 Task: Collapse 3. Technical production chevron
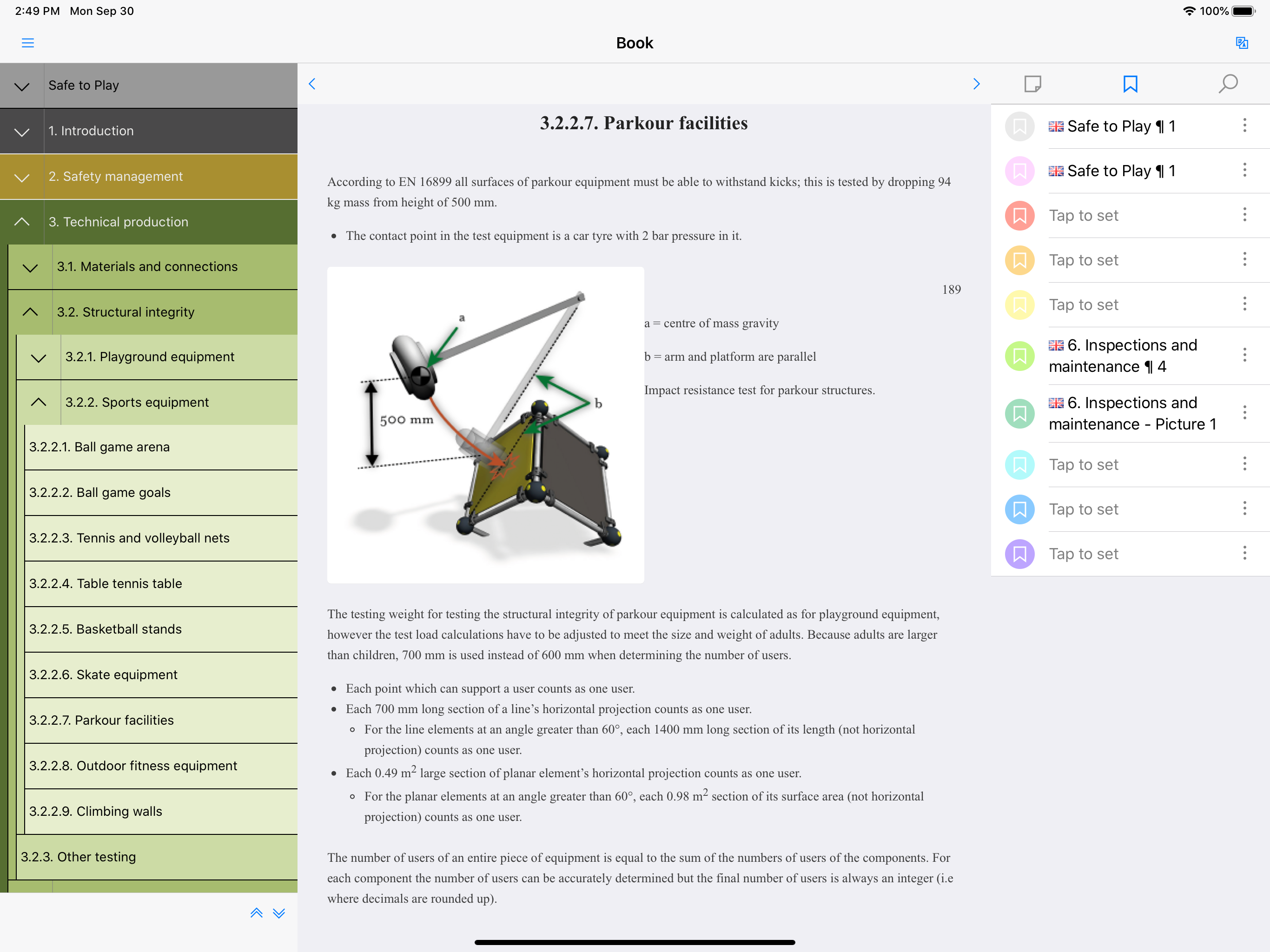pyautogui.click(x=22, y=222)
